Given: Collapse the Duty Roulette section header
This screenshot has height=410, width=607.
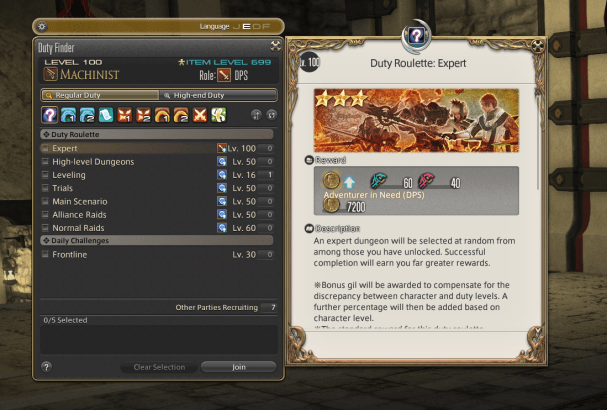Looking at the screenshot, I should point(157,134).
